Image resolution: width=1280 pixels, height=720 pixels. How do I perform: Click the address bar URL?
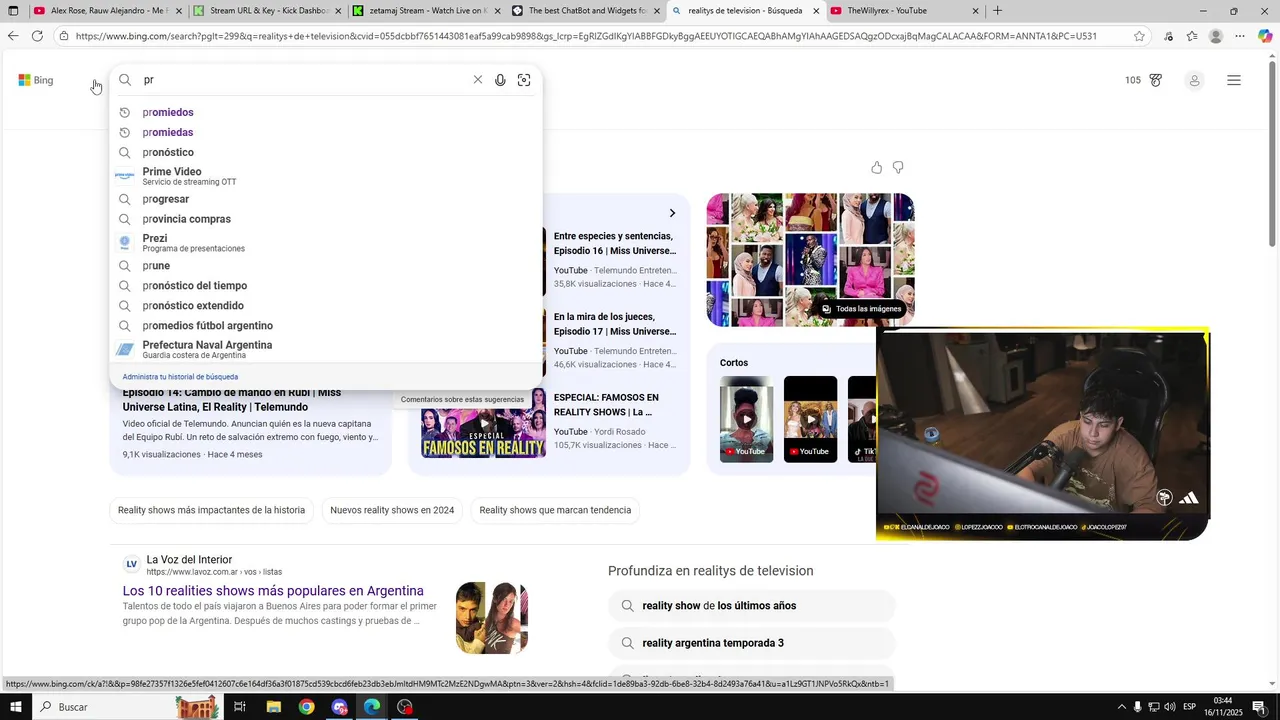[585, 36]
